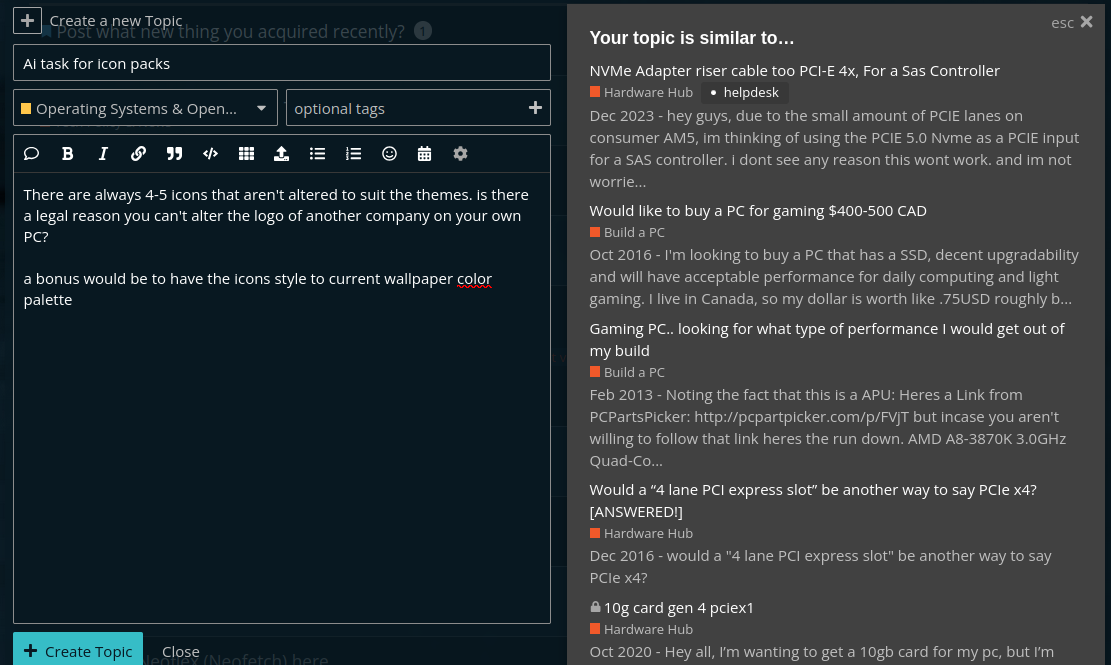
Task: Open the composer gear options
Action: pos(460,153)
